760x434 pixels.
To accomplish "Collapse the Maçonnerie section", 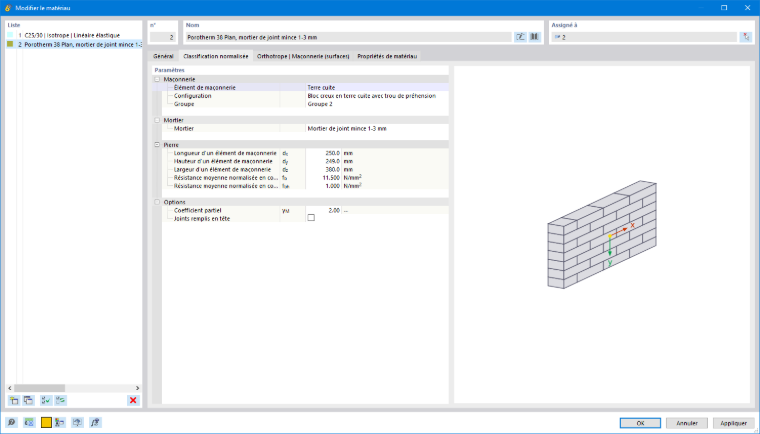I will click(157, 79).
